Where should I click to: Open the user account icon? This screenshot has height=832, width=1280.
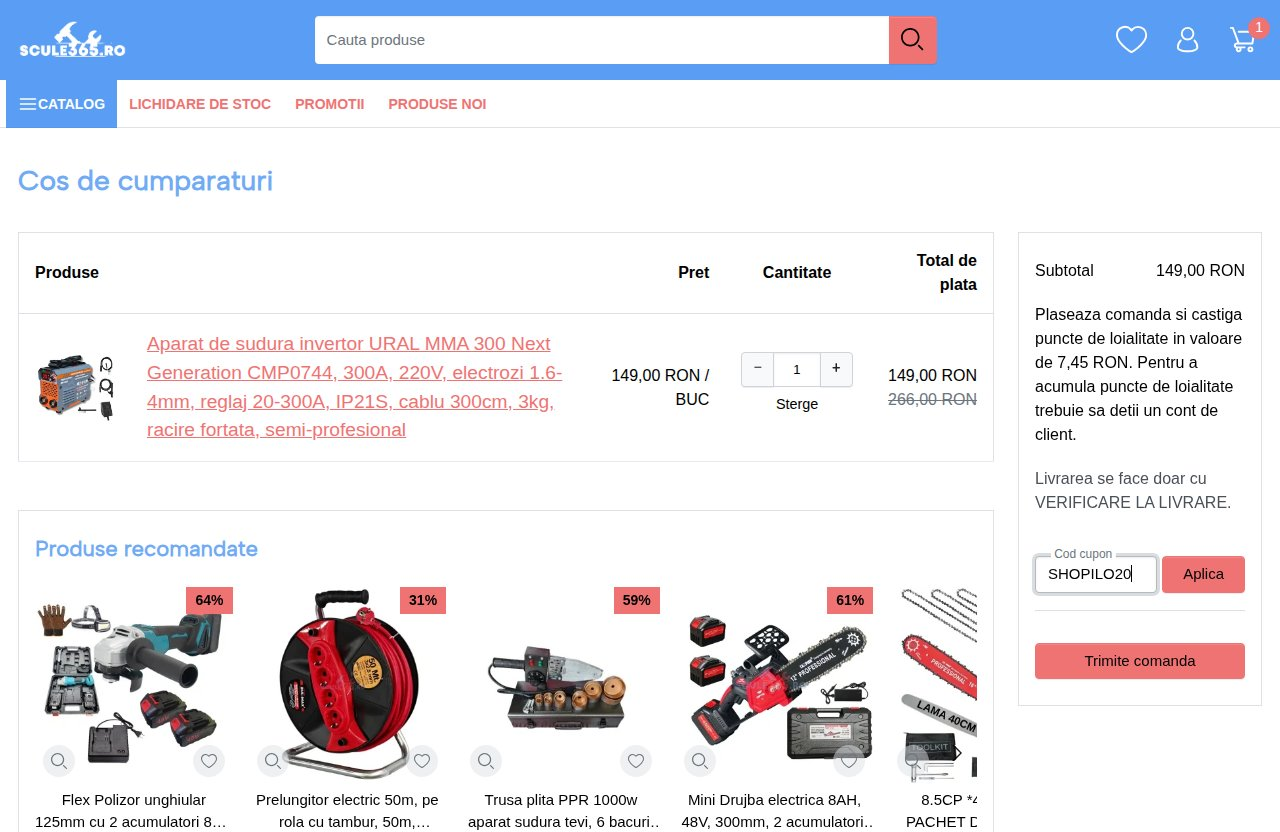(x=1187, y=40)
